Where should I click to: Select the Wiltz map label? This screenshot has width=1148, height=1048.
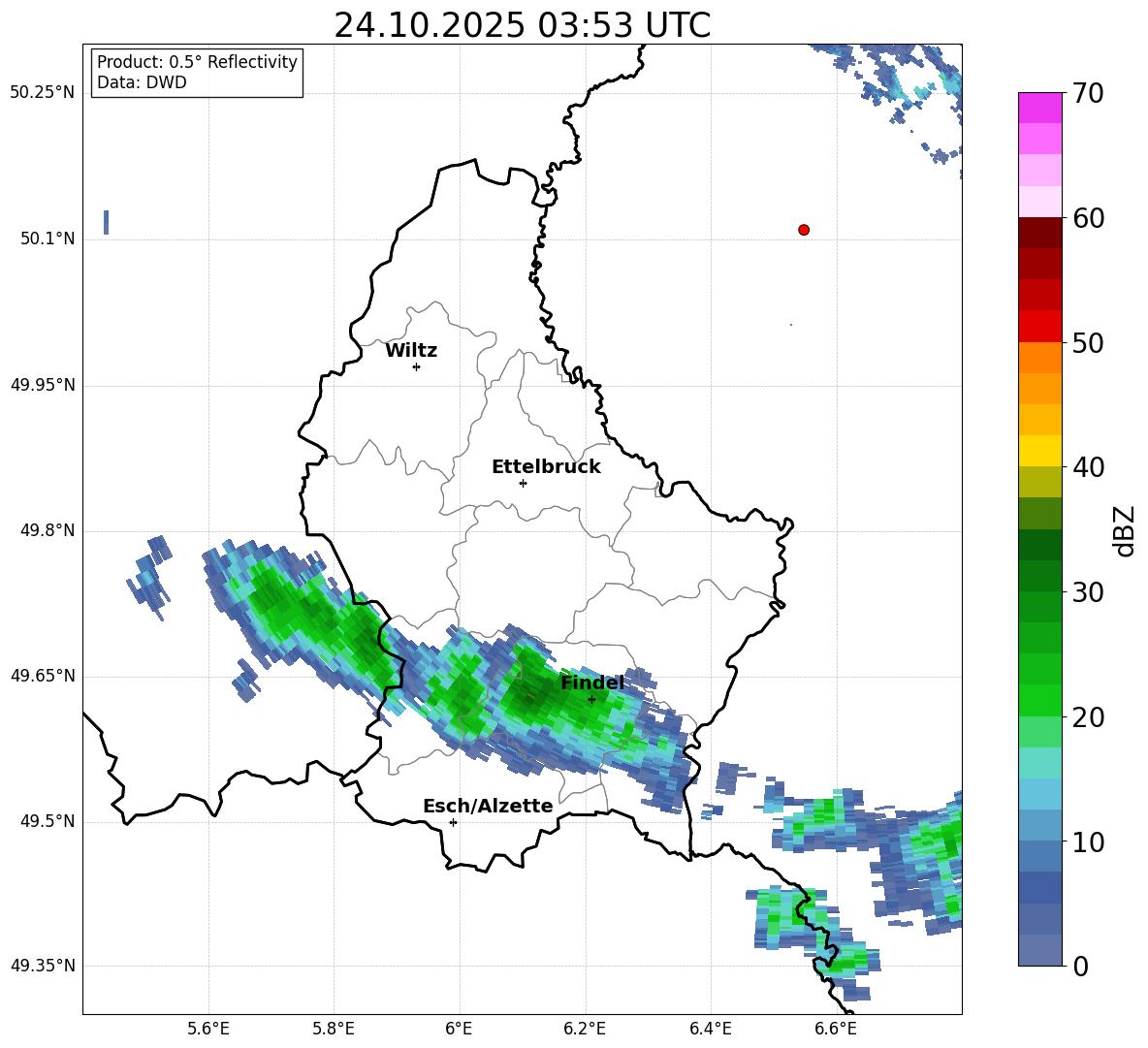tap(411, 351)
